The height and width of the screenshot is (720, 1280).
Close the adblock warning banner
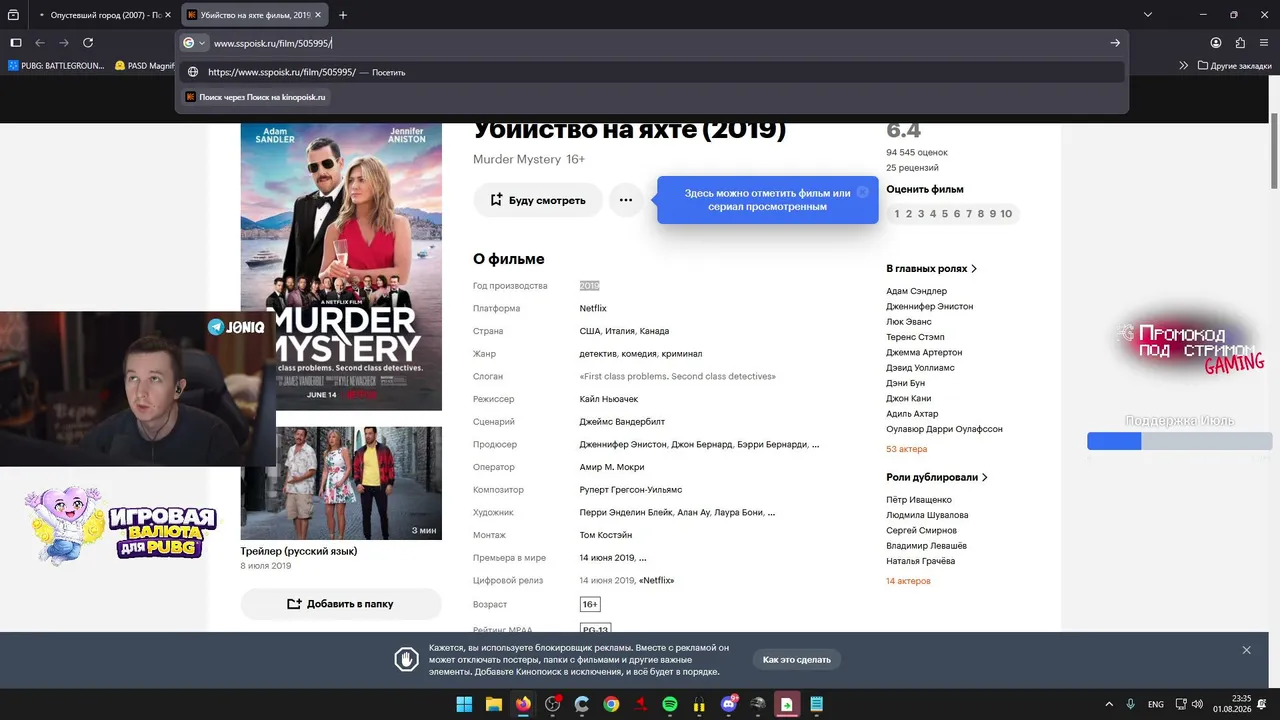[x=1246, y=651]
